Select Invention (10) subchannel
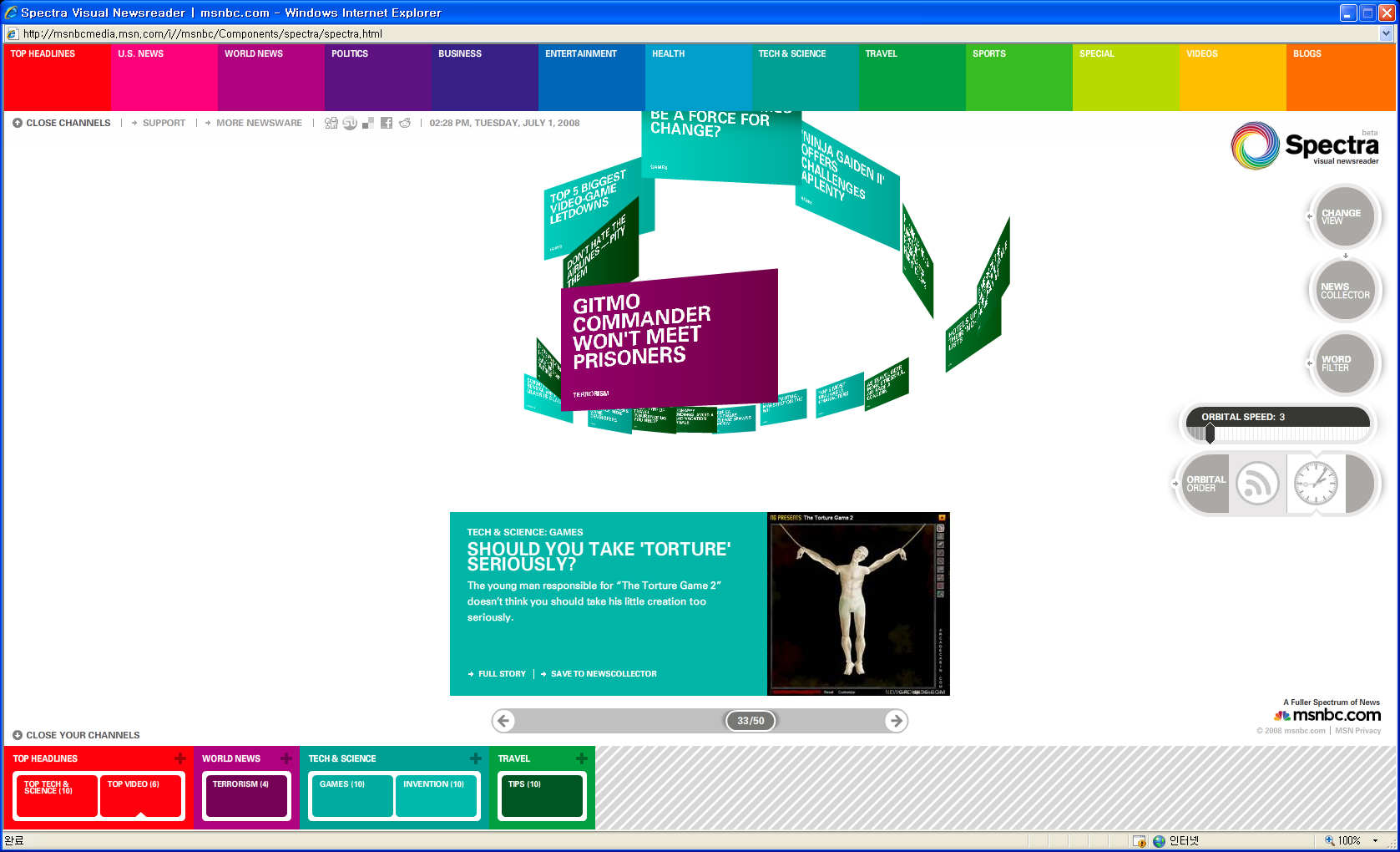Viewport: 1400px width, 852px height. (x=436, y=795)
